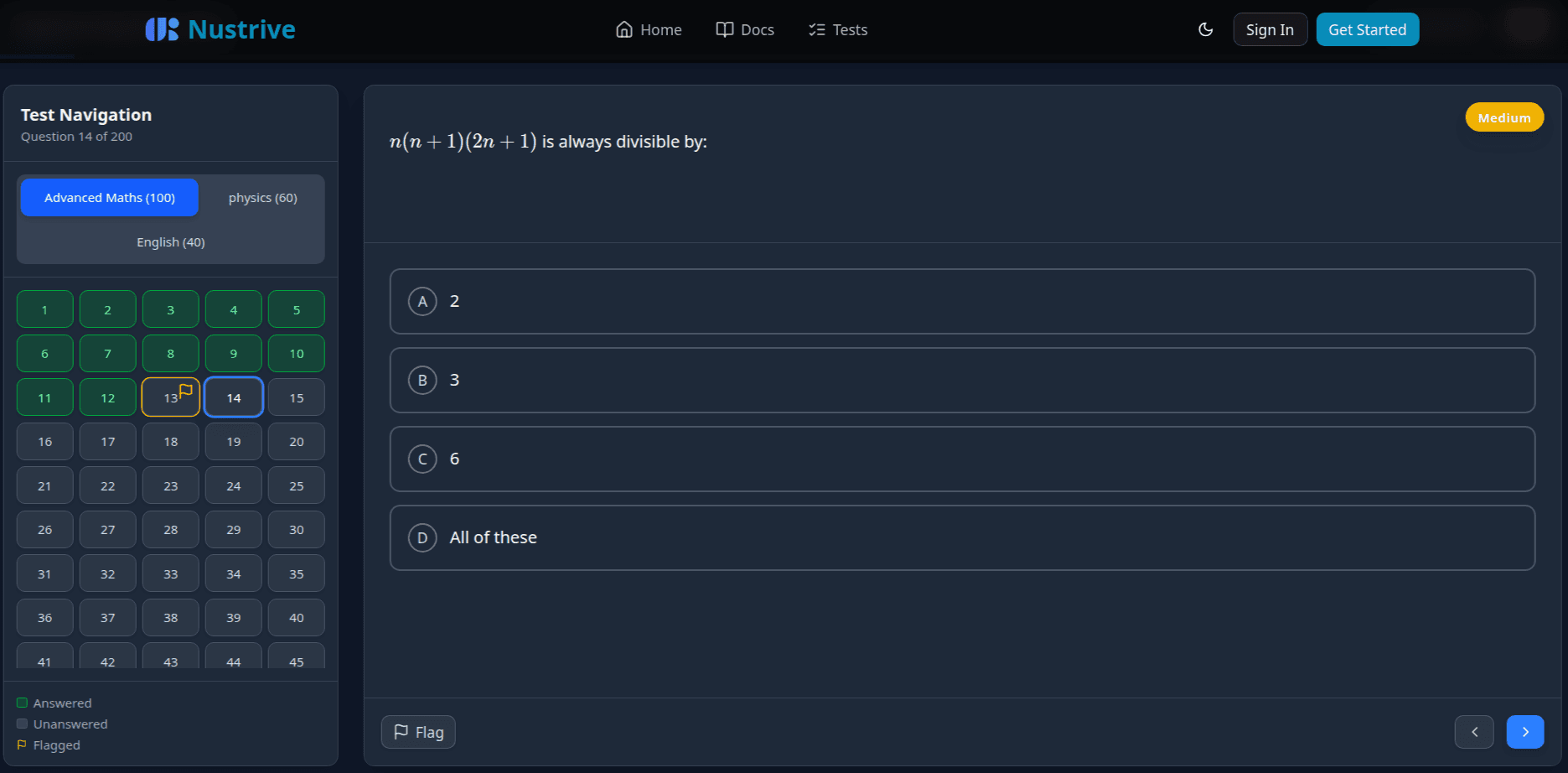Jump to question 35

pyautogui.click(x=296, y=573)
